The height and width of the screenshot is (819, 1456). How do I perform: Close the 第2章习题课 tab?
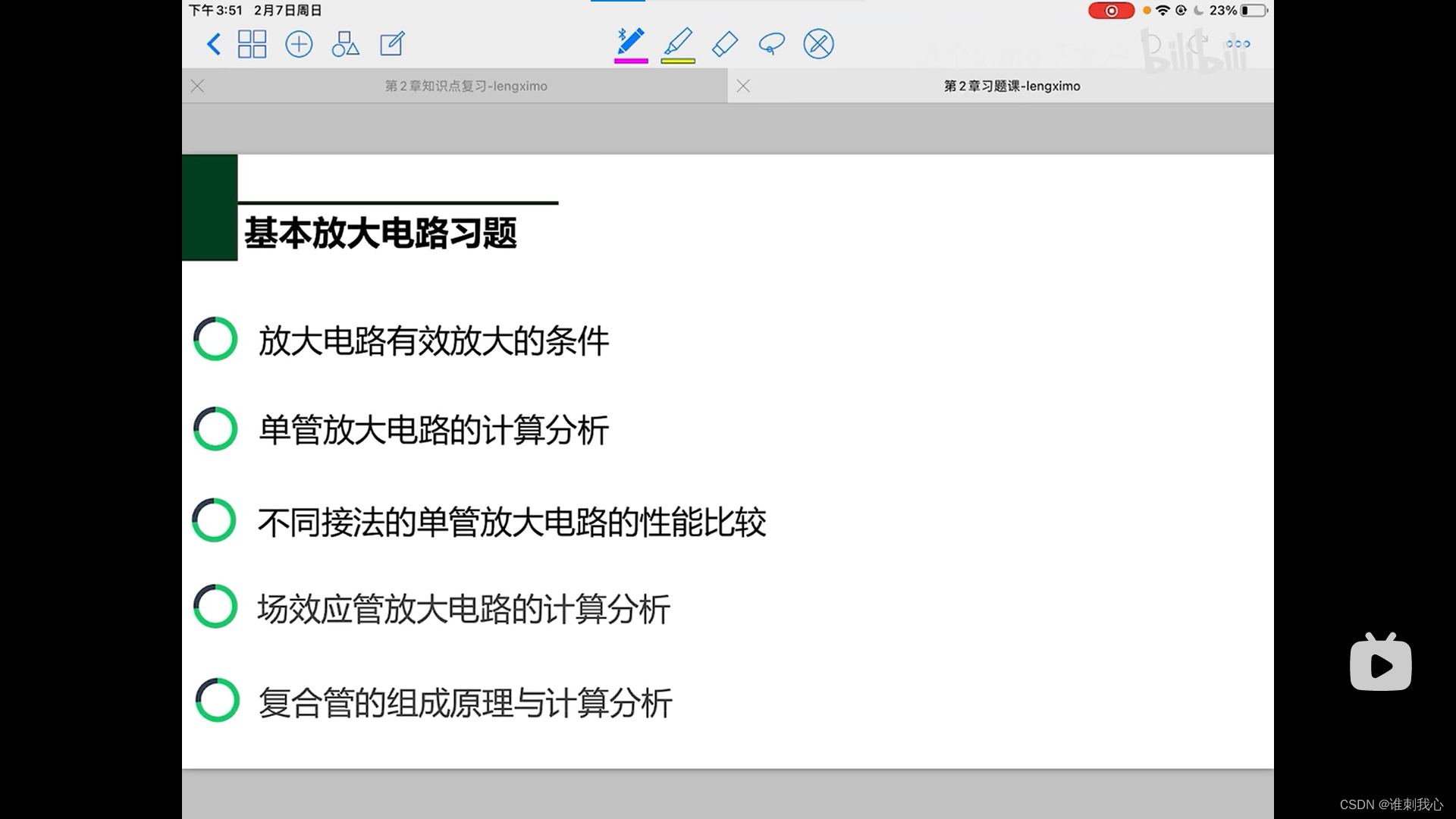click(743, 86)
